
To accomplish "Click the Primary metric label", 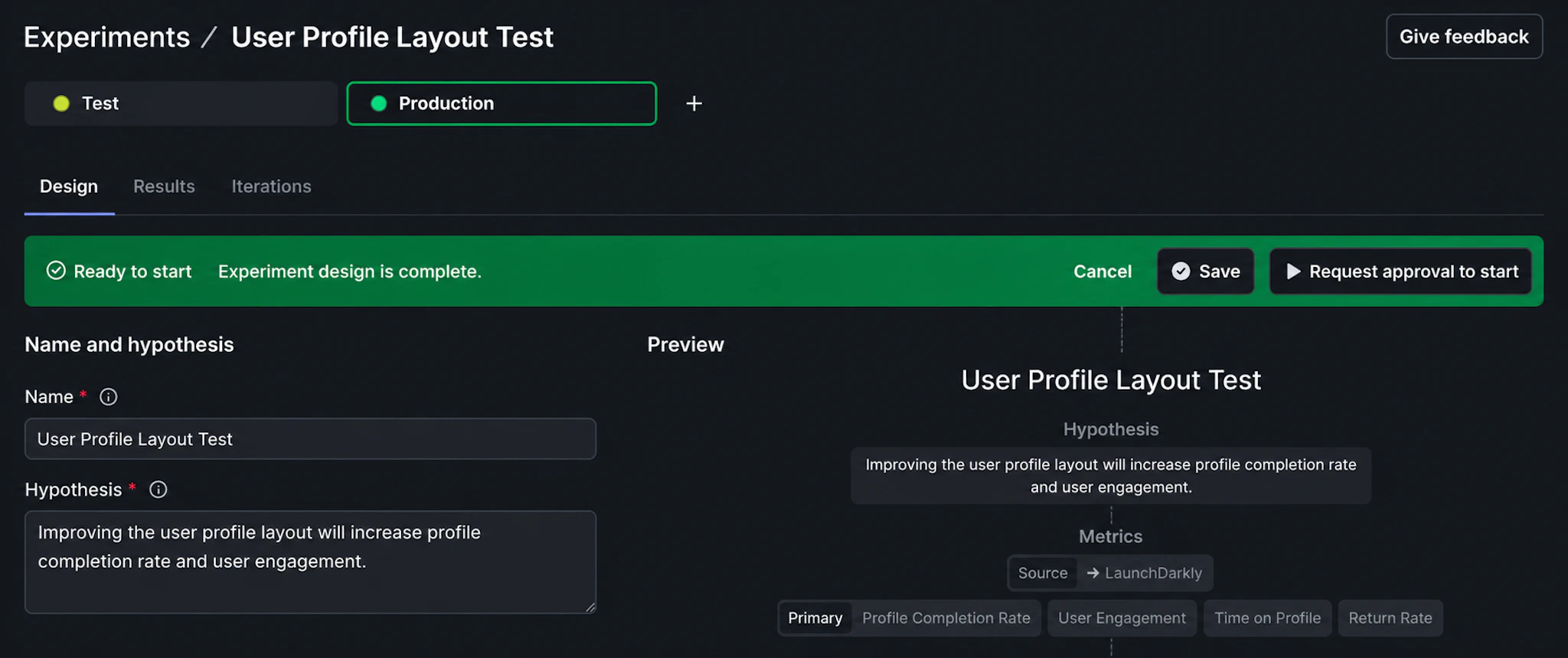I will 815,618.
